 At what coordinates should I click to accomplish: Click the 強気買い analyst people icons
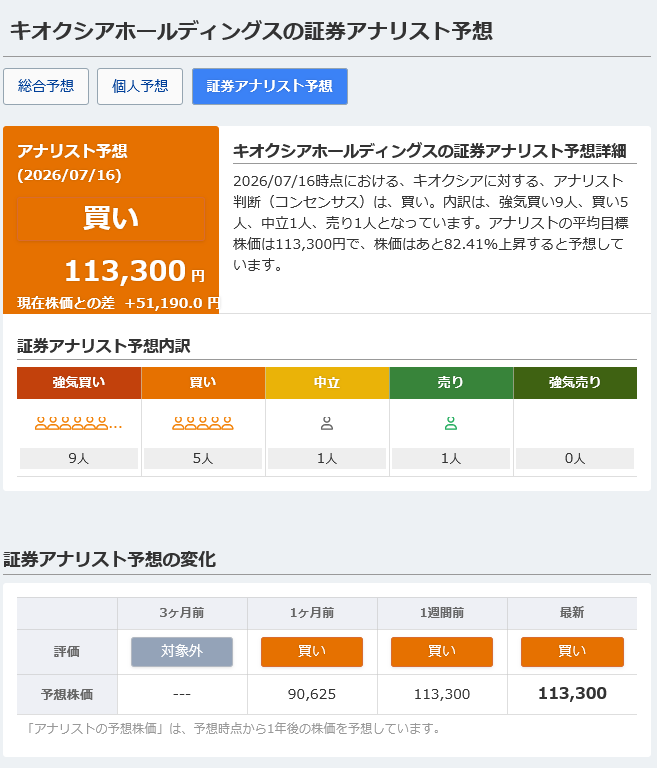tap(78, 423)
